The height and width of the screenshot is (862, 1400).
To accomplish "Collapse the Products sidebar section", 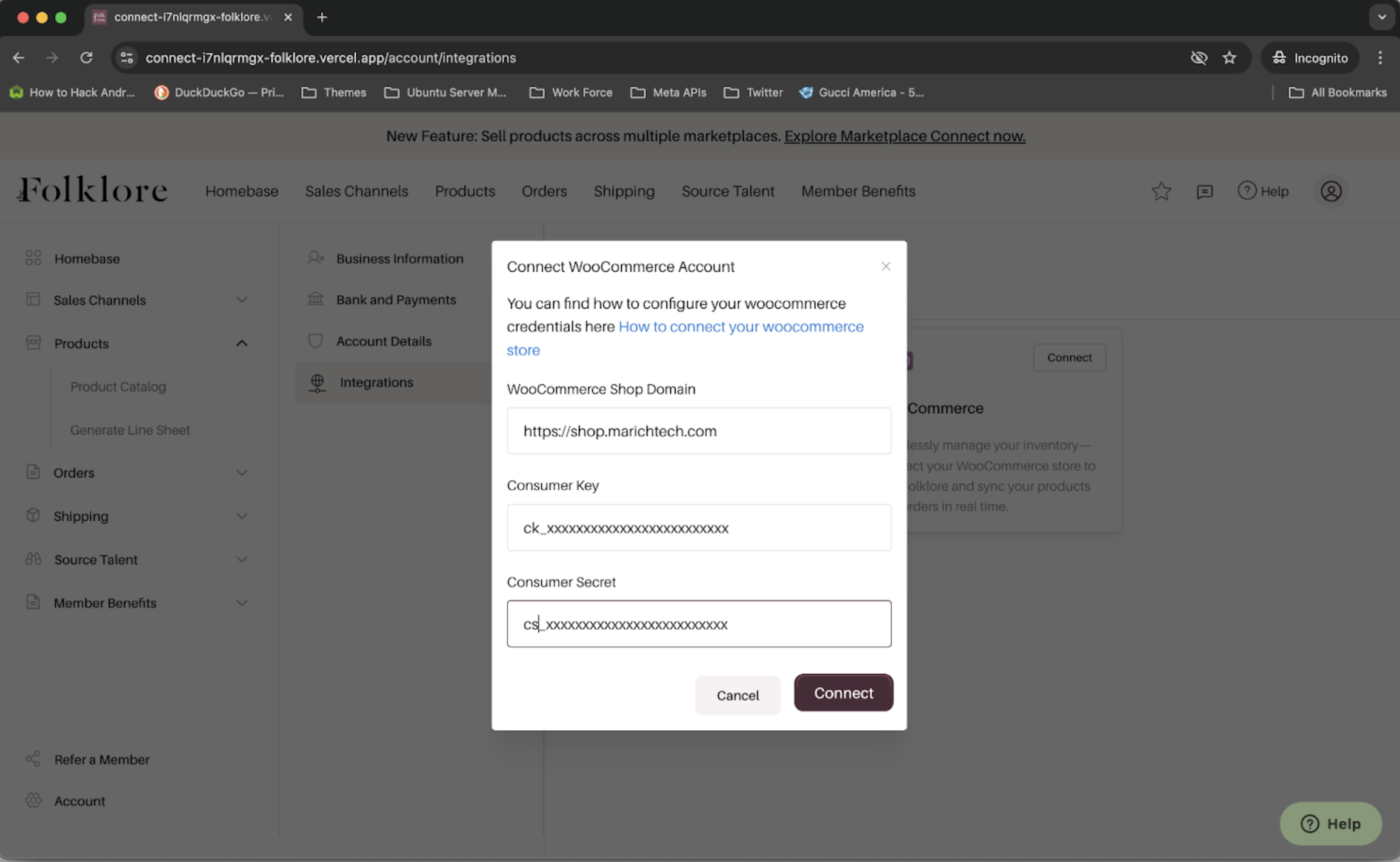I will tap(241, 343).
